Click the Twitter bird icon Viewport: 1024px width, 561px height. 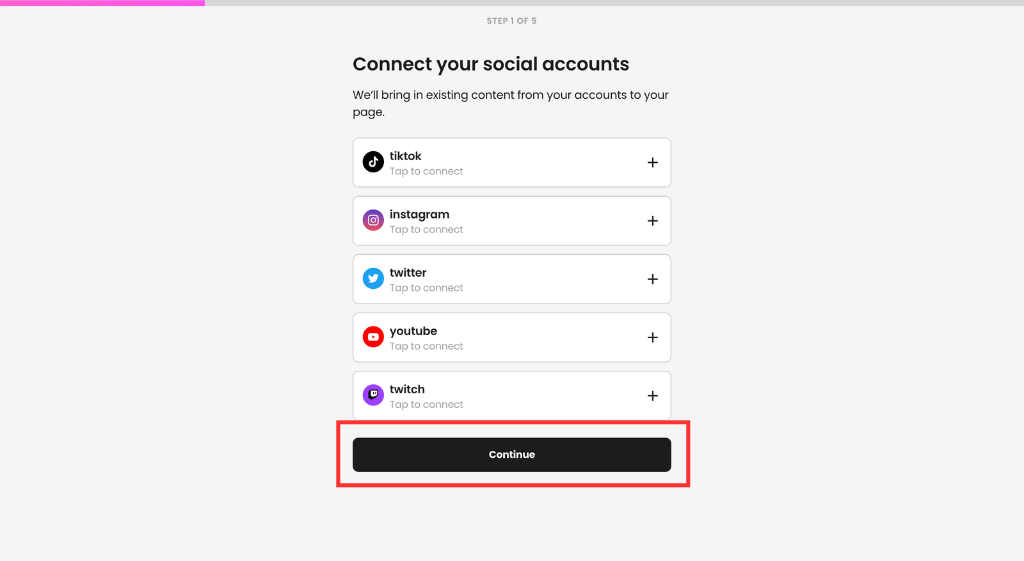[x=373, y=278]
